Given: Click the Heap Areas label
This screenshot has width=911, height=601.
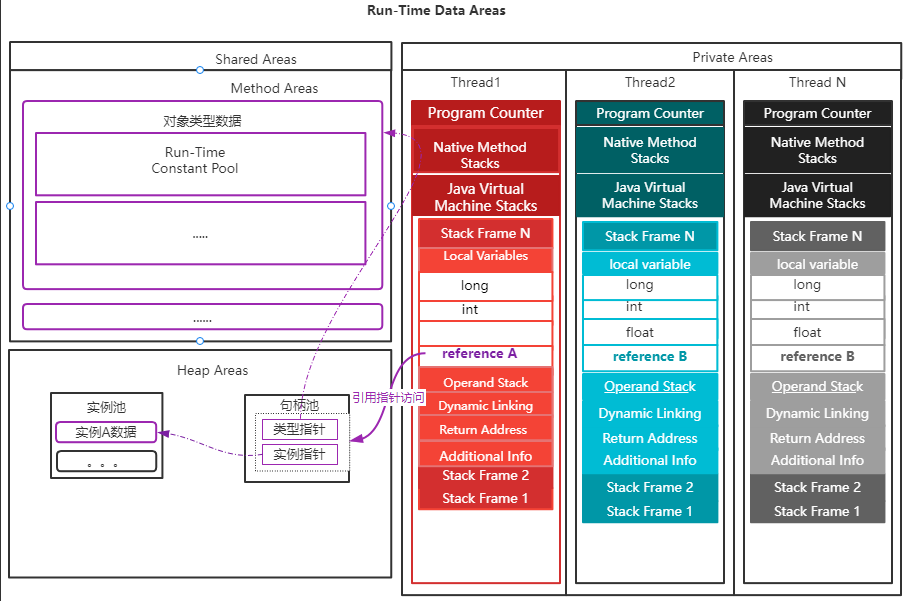Looking at the screenshot, I should 212,371.
